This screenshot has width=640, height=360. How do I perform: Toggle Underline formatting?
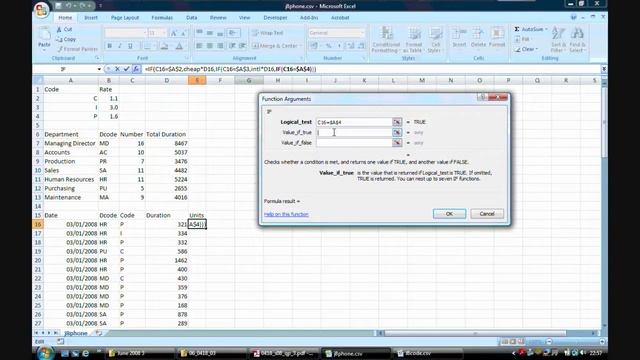[x=130, y=46]
